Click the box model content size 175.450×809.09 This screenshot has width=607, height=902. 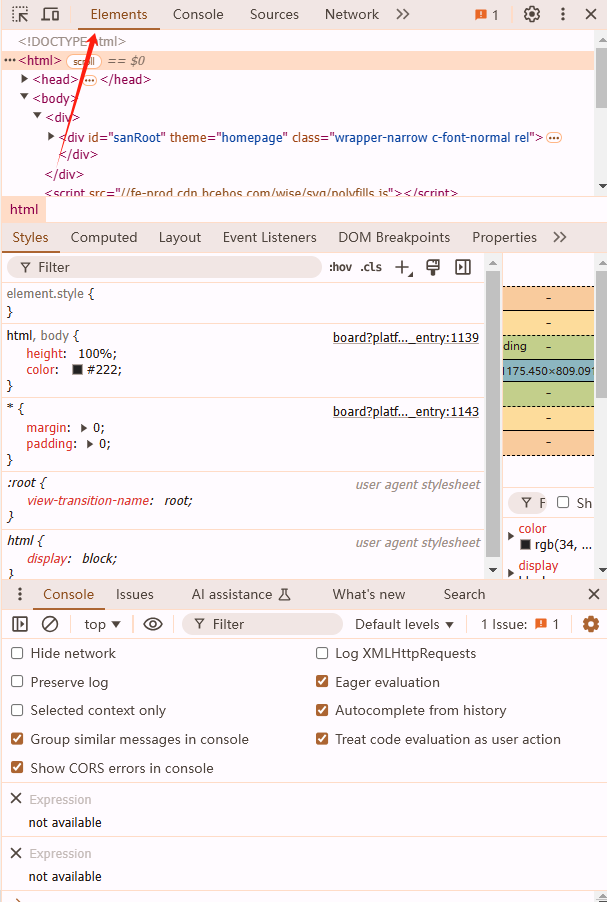(548, 371)
